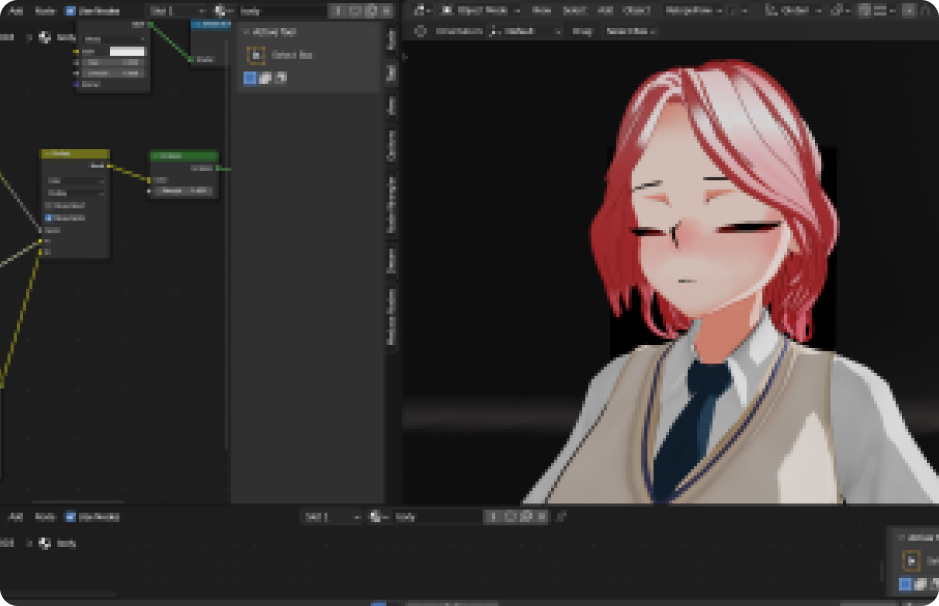Click the Mix node Result output socket

point(109,166)
